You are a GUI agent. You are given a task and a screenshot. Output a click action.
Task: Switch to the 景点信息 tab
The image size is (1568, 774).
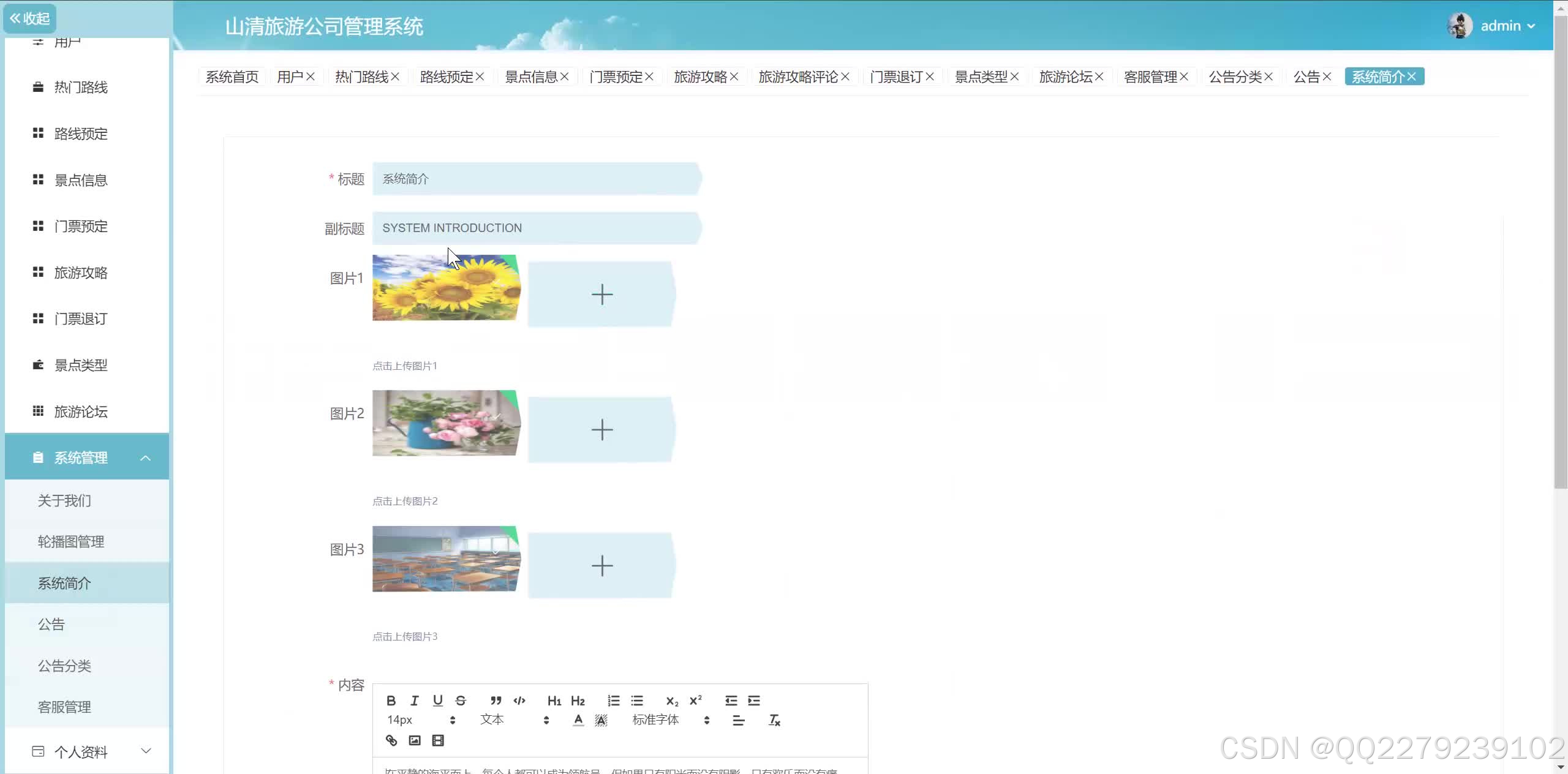click(530, 77)
